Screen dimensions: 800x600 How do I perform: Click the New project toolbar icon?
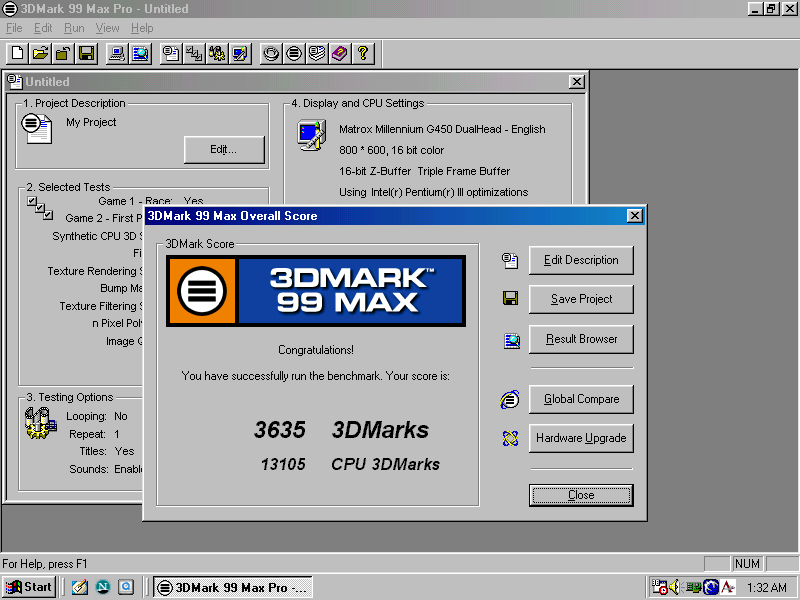point(18,53)
